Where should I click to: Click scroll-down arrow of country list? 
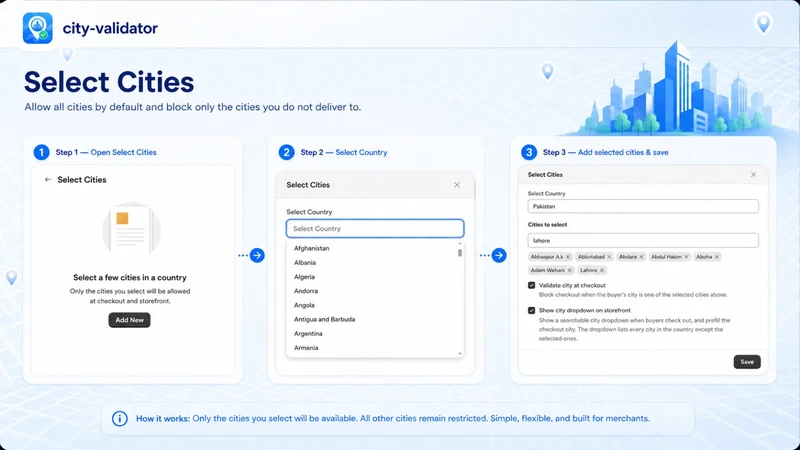[x=460, y=354]
